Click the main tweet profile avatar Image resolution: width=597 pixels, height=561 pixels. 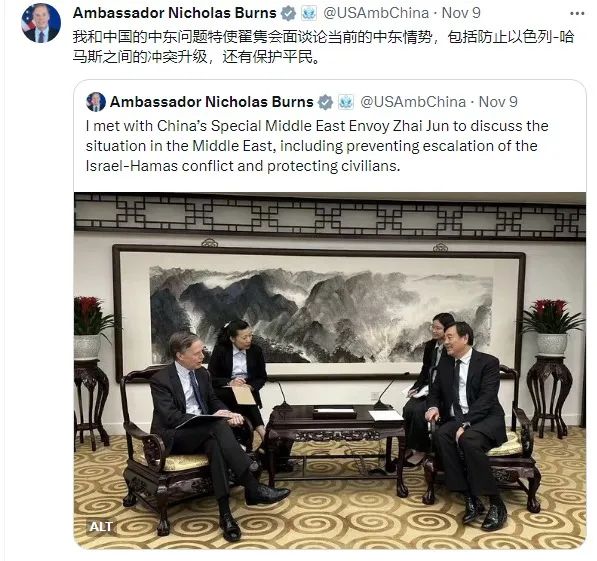[41, 23]
